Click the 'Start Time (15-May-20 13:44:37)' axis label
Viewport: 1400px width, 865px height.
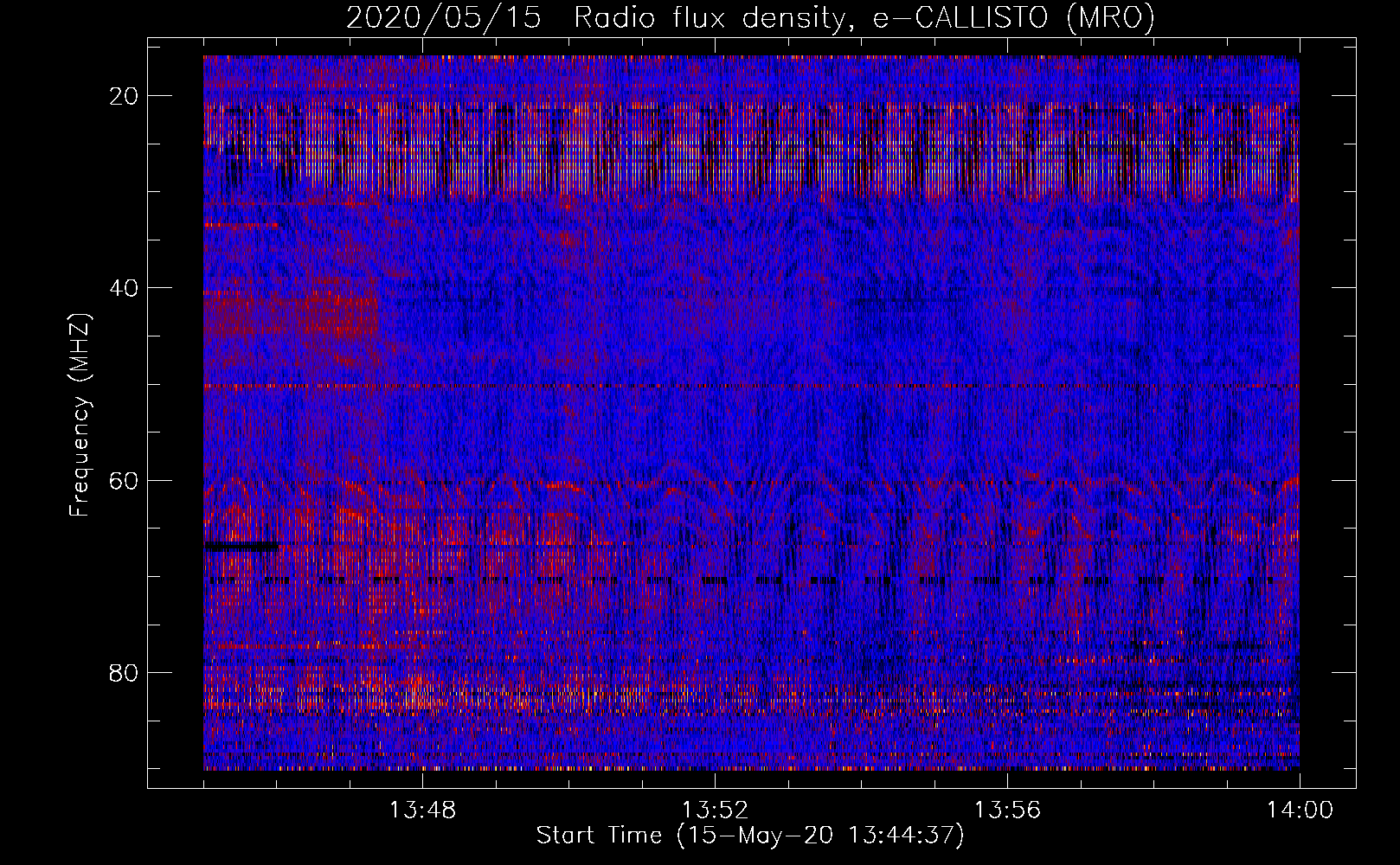(750, 836)
